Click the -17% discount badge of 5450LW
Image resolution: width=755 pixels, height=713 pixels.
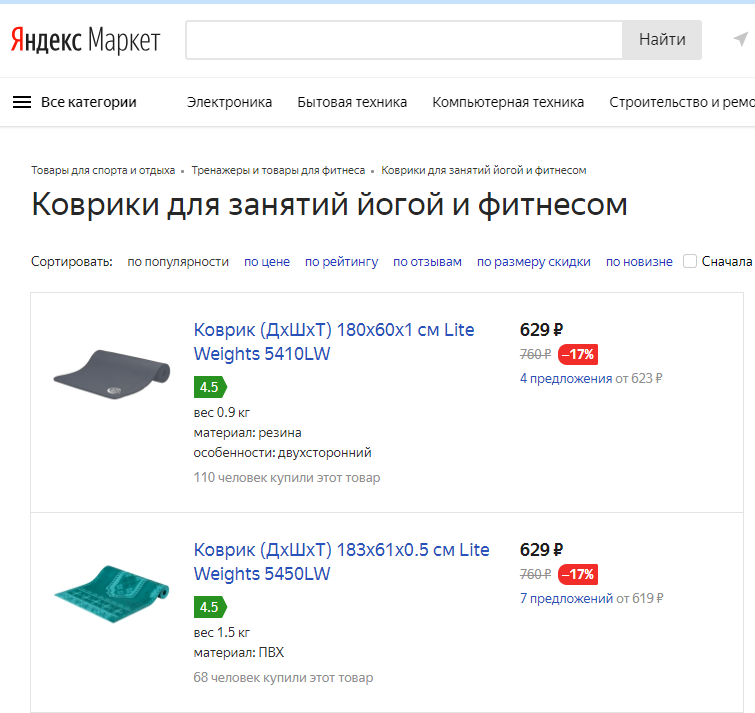578,574
